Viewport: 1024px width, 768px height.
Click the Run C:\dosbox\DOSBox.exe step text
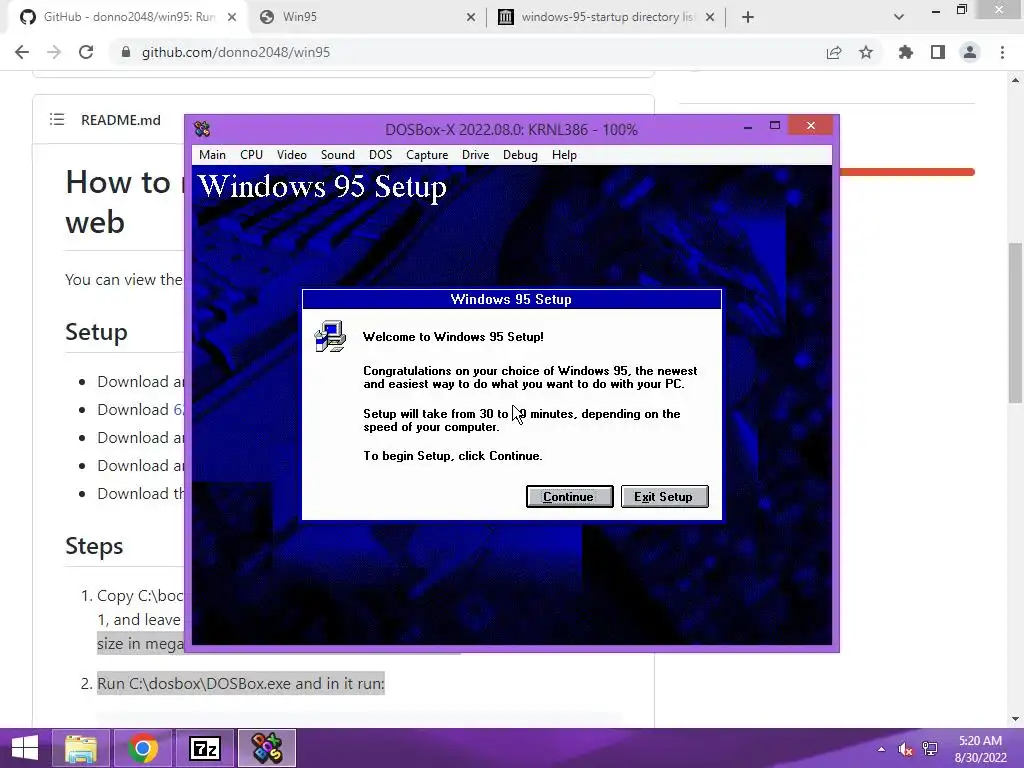241,684
